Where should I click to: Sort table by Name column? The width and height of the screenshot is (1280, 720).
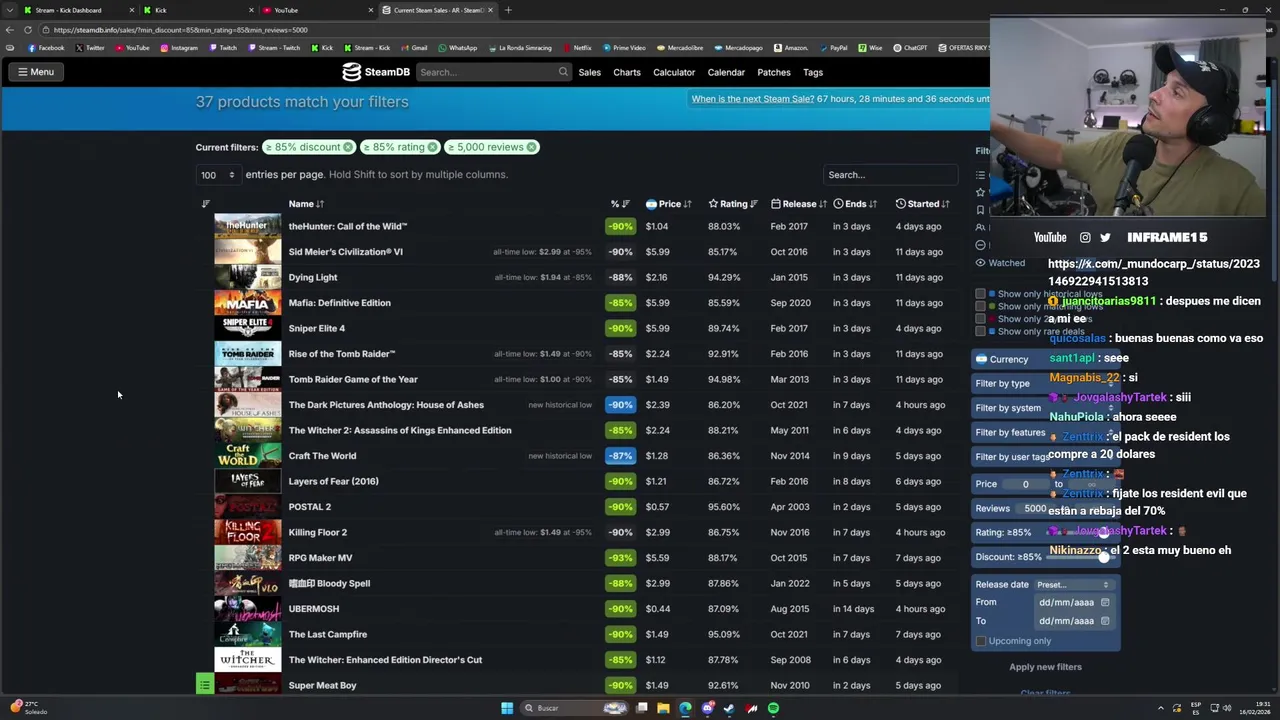point(306,204)
